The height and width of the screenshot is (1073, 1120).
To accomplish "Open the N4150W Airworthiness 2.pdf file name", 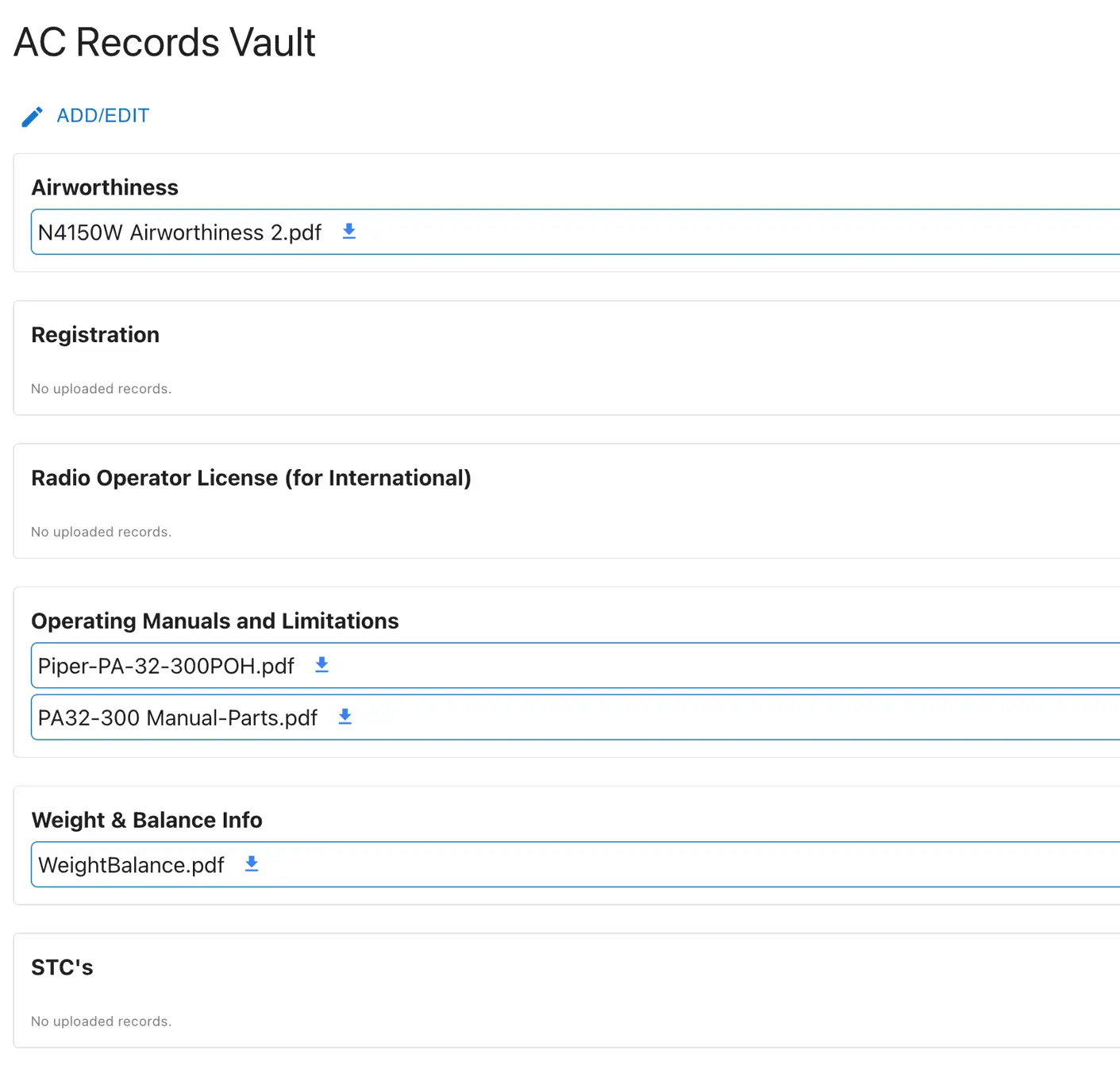I will coord(179,233).
